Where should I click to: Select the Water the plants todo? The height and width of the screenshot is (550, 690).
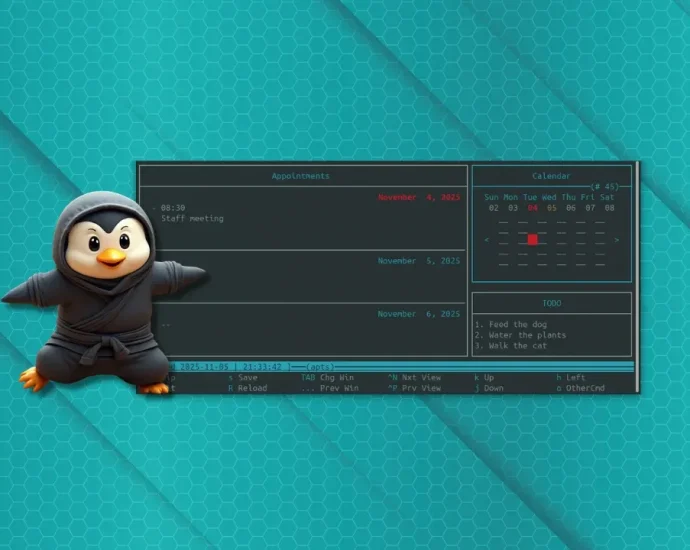527,335
